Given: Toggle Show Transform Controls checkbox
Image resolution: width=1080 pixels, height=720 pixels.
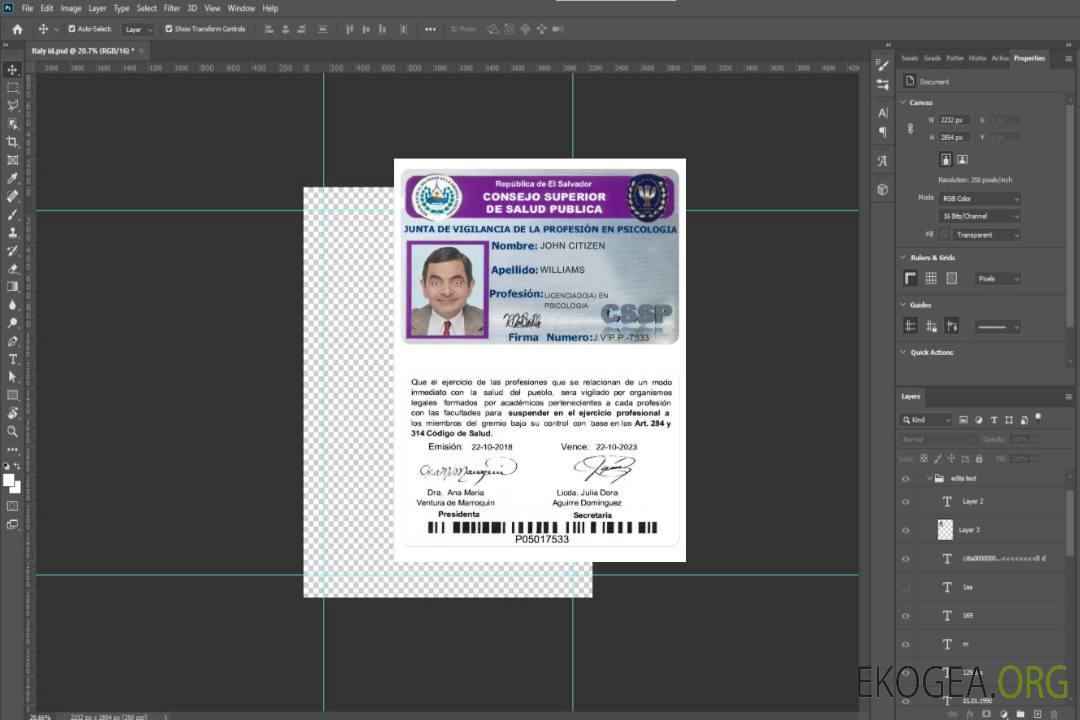Looking at the screenshot, I should 169,29.
